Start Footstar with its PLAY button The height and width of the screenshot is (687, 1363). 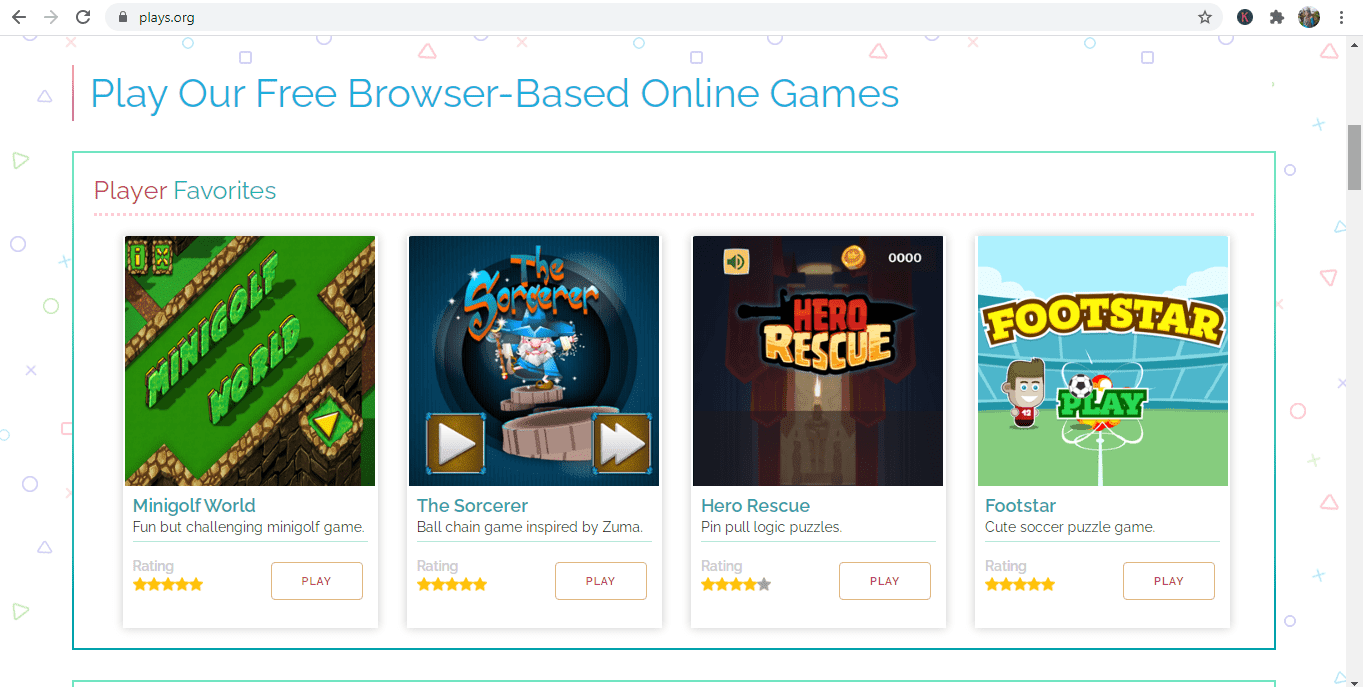(x=1169, y=581)
